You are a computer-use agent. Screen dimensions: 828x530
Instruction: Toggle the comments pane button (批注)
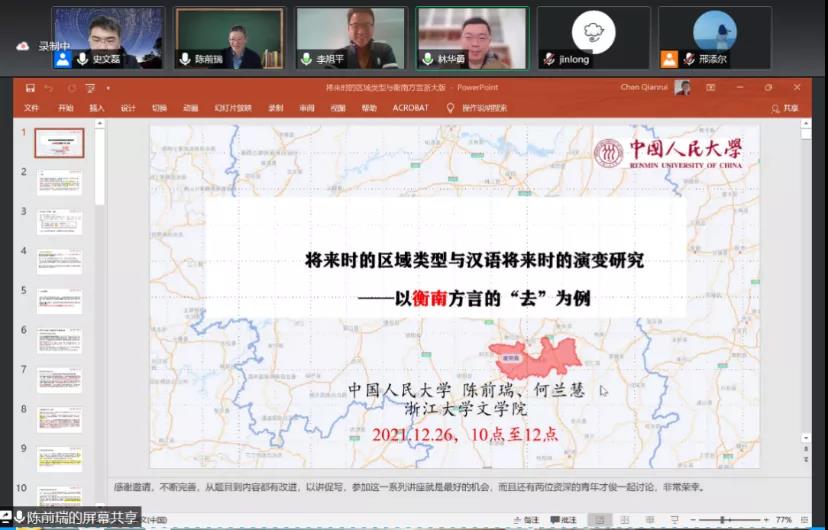coord(563,520)
